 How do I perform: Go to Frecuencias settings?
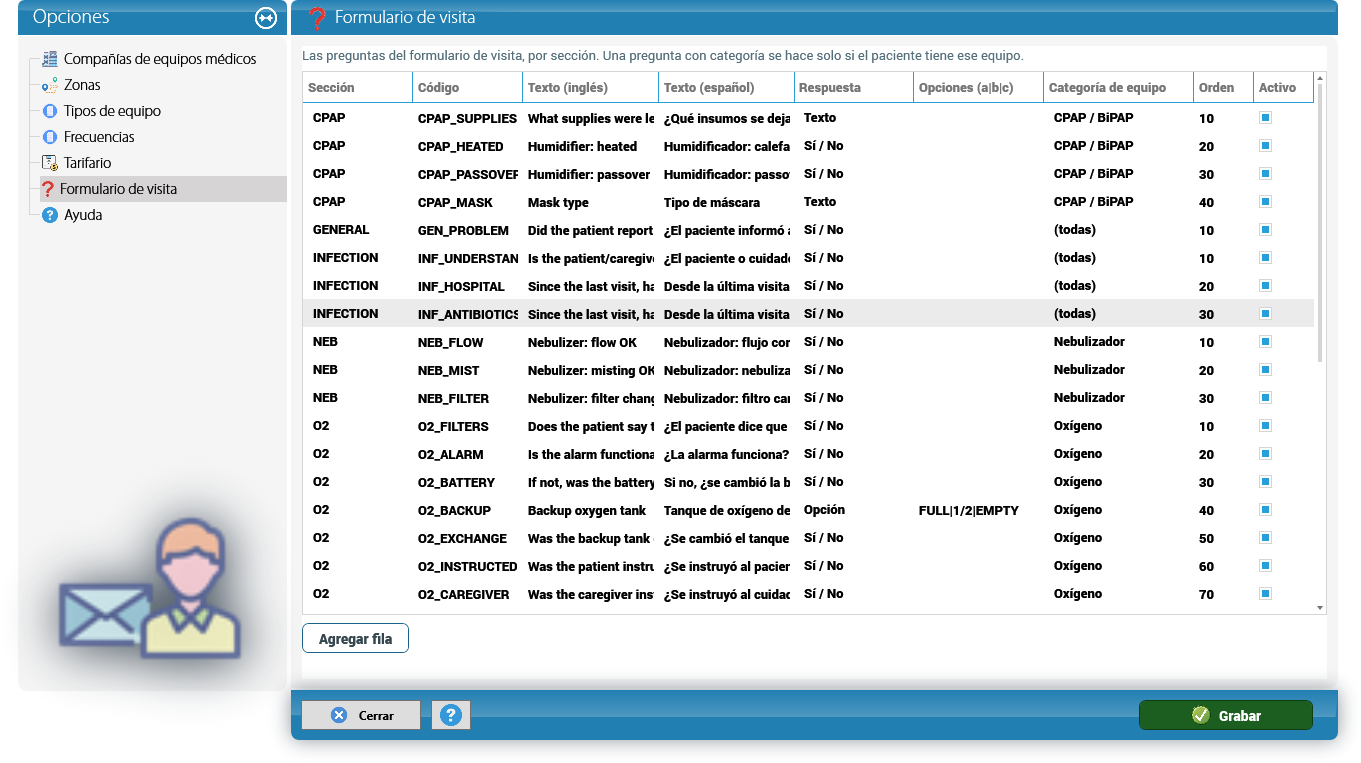(x=99, y=137)
